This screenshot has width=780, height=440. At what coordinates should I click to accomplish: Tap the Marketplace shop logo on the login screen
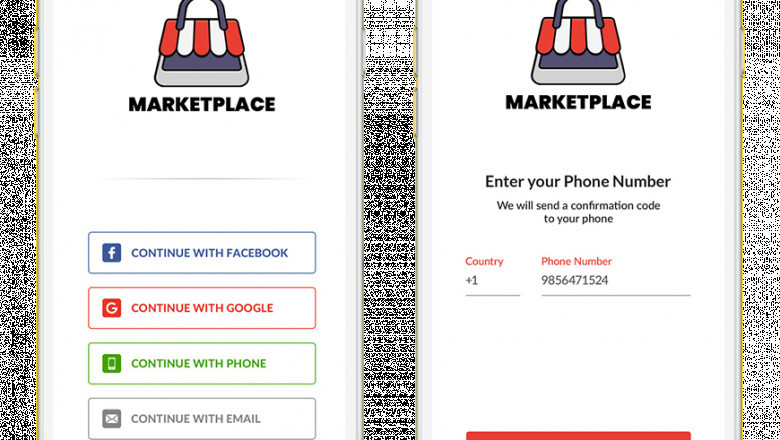click(x=201, y=43)
